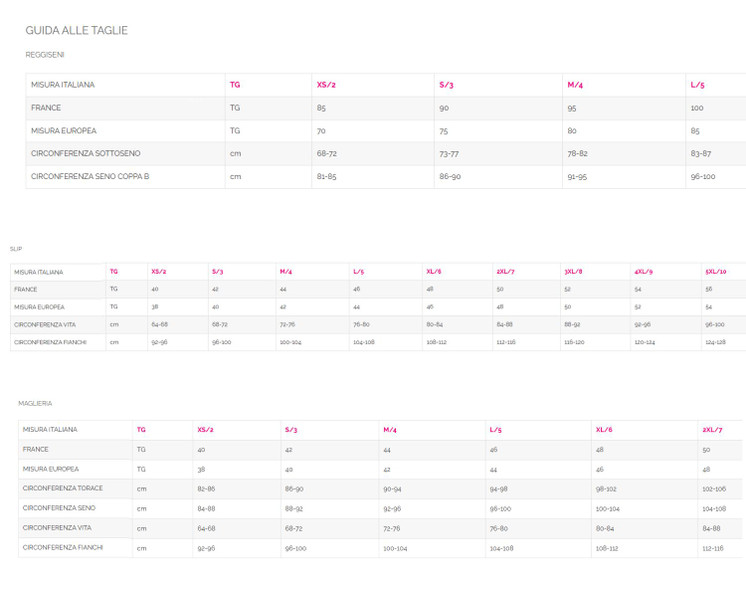This screenshot has width=746, height=597.
Task: Click '2XL/7' column header in Slip table
Action: (x=505, y=272)
